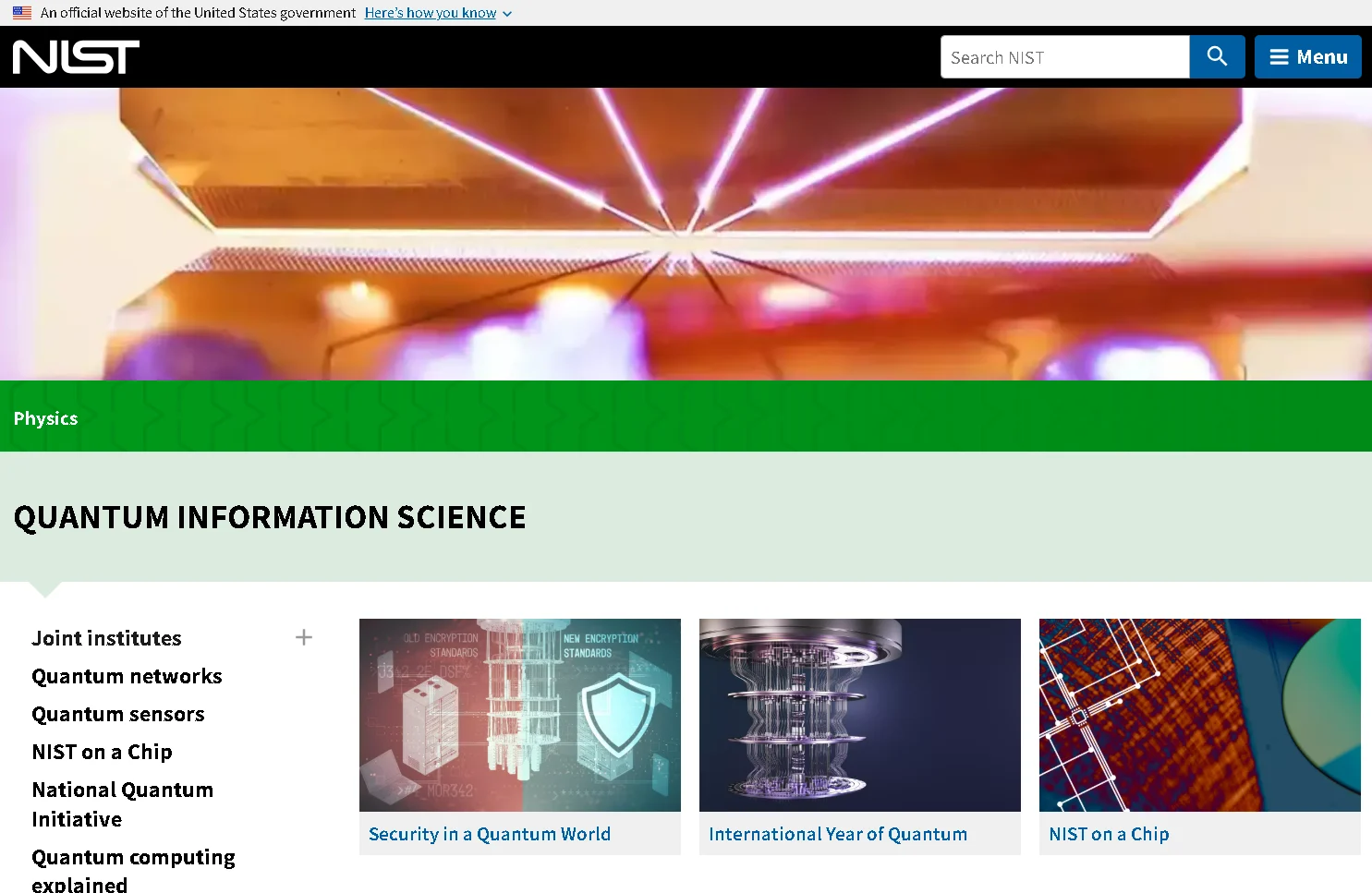This screenshot has height=893, width=1372.
Task: Open the National Quantum Initiative link
Action: click(x=122, y=803)
